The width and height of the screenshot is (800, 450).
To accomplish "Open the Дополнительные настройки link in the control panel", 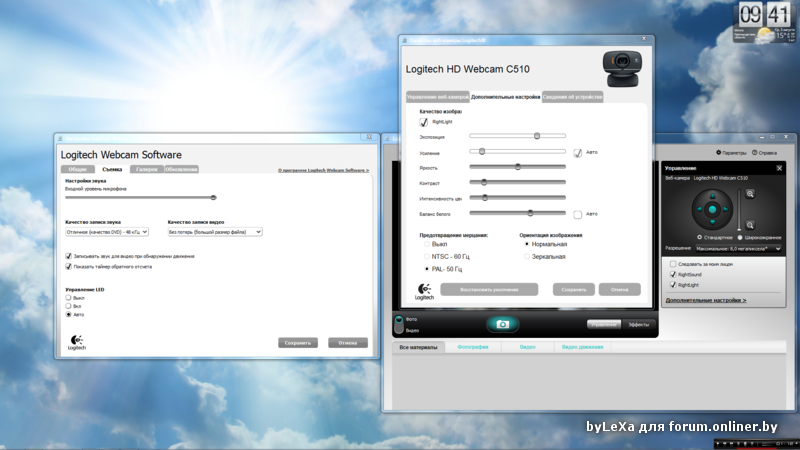I will coord(706,300).
